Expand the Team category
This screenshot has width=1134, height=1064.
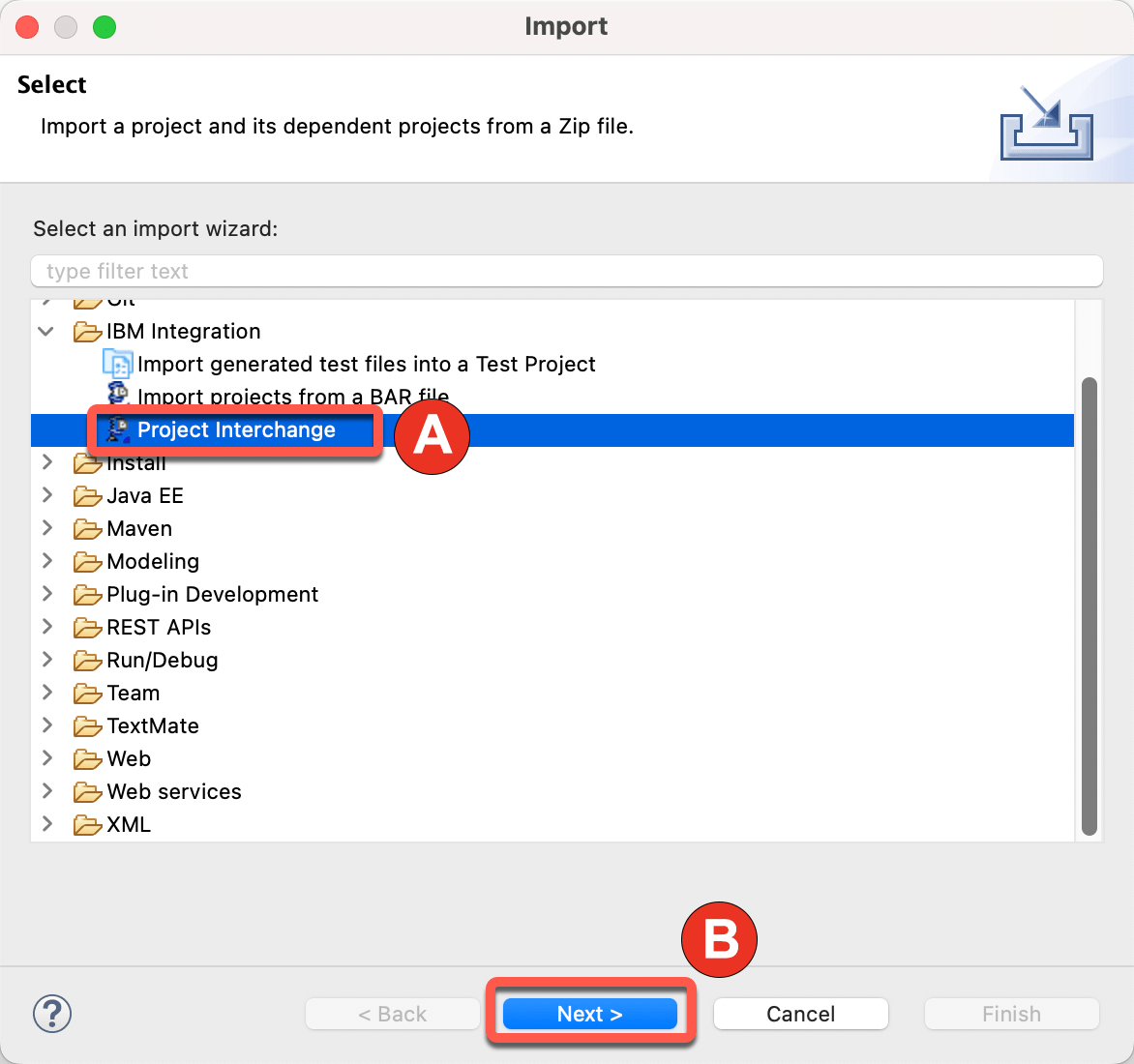(45, 693)
